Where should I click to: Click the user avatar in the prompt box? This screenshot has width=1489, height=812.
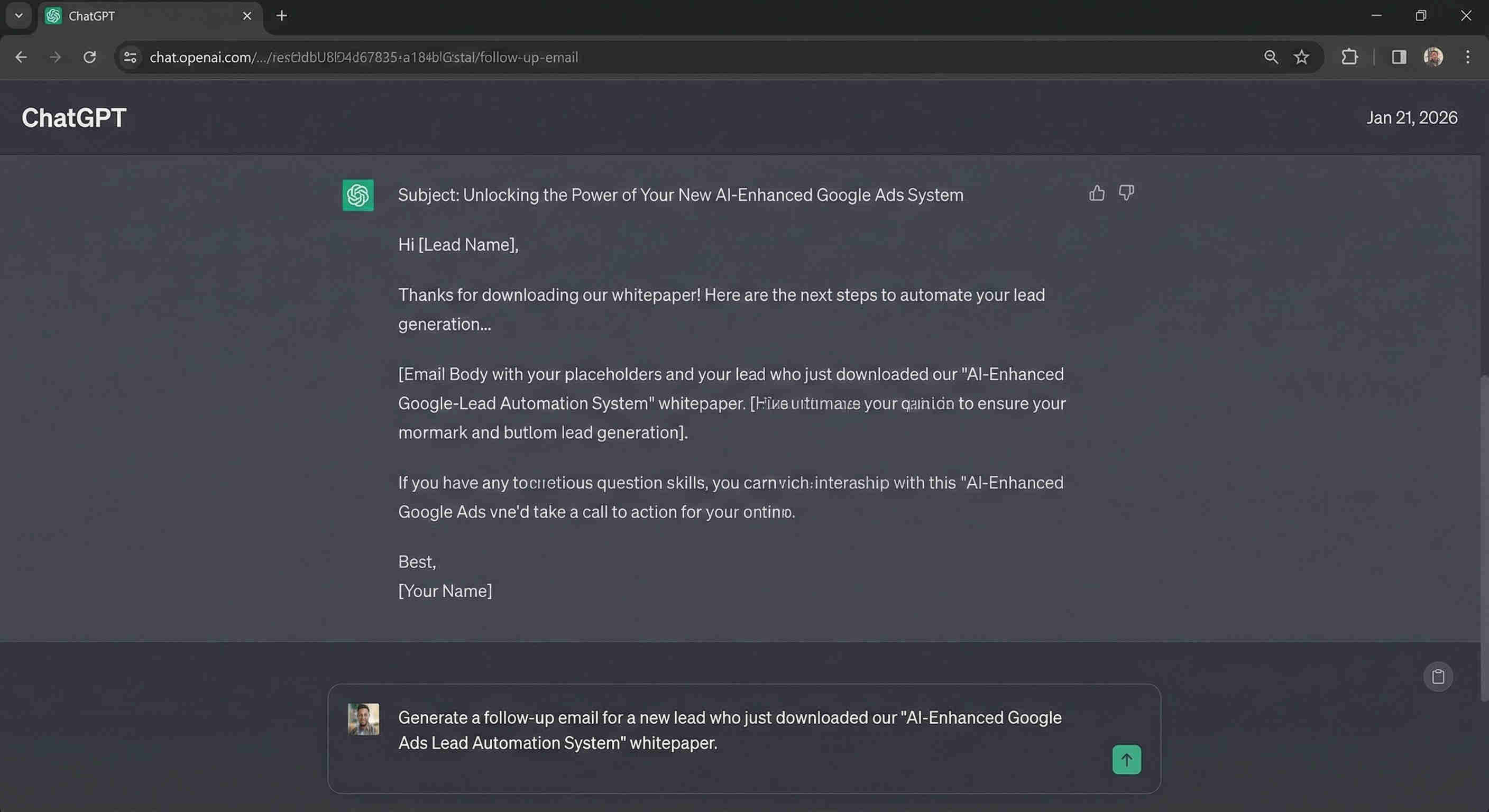coord(364,719)
